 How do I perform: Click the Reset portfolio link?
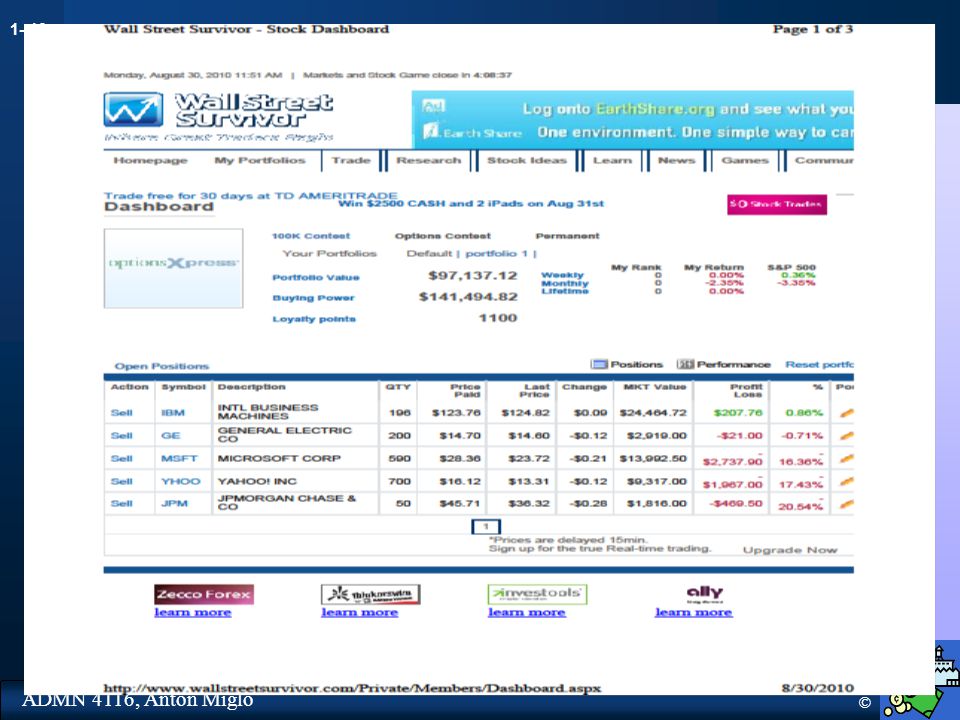click(819, 364)
